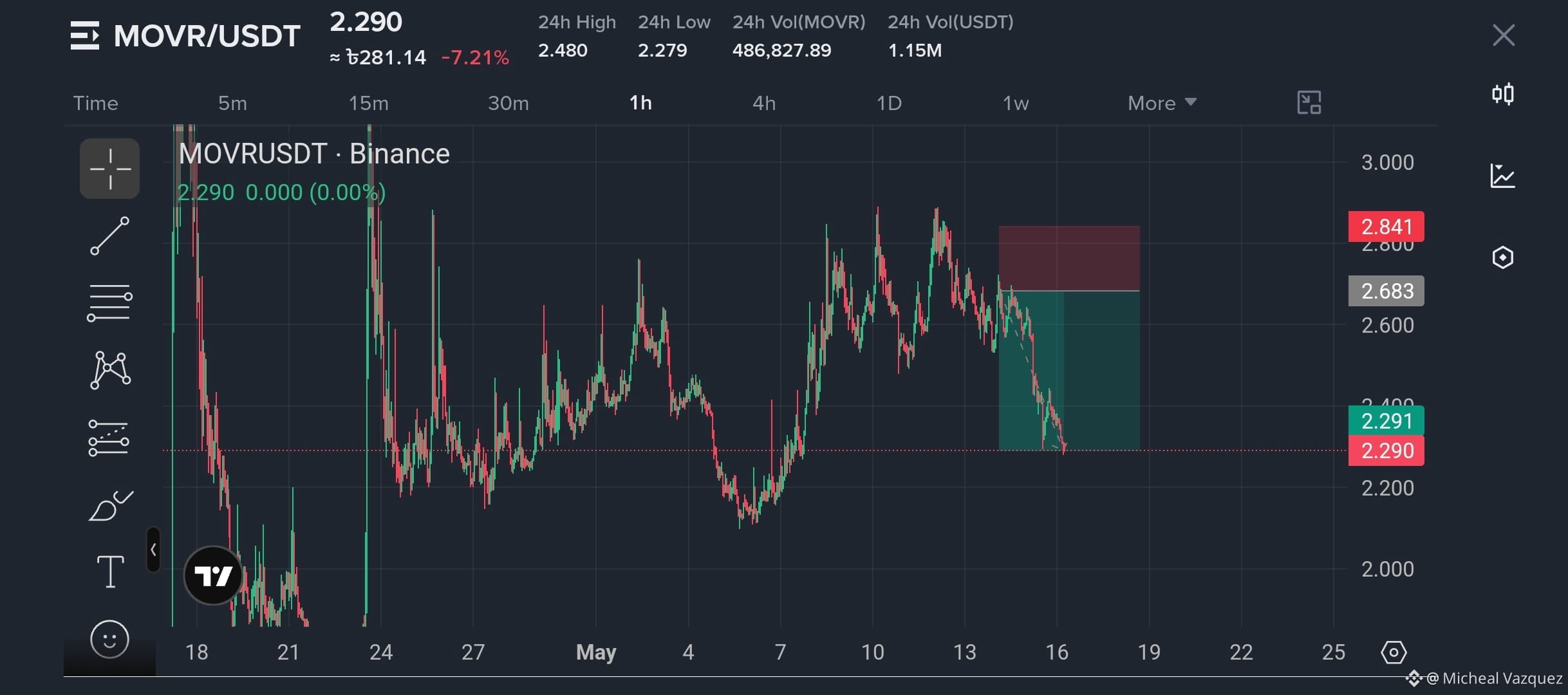Open the candlestick chart type icon
Viewport: 1568px width, 695px height.
[1503, 95]
